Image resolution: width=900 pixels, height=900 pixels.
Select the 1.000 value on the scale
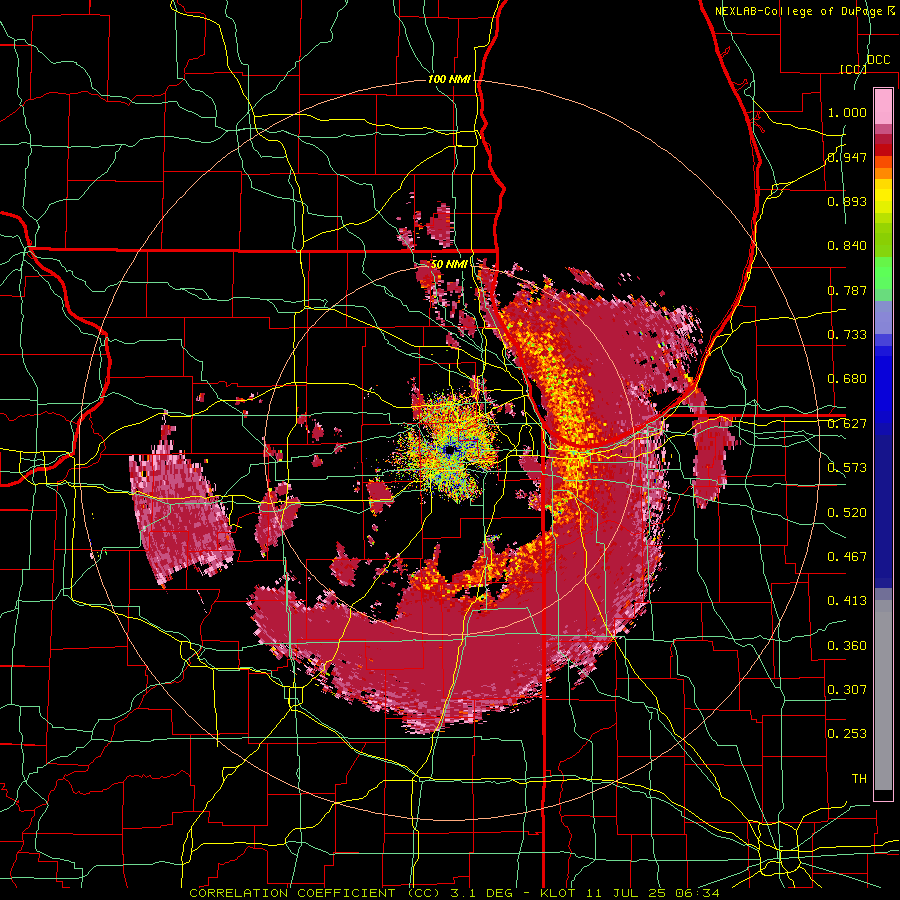pyautogui.click(x=847, y=112)
